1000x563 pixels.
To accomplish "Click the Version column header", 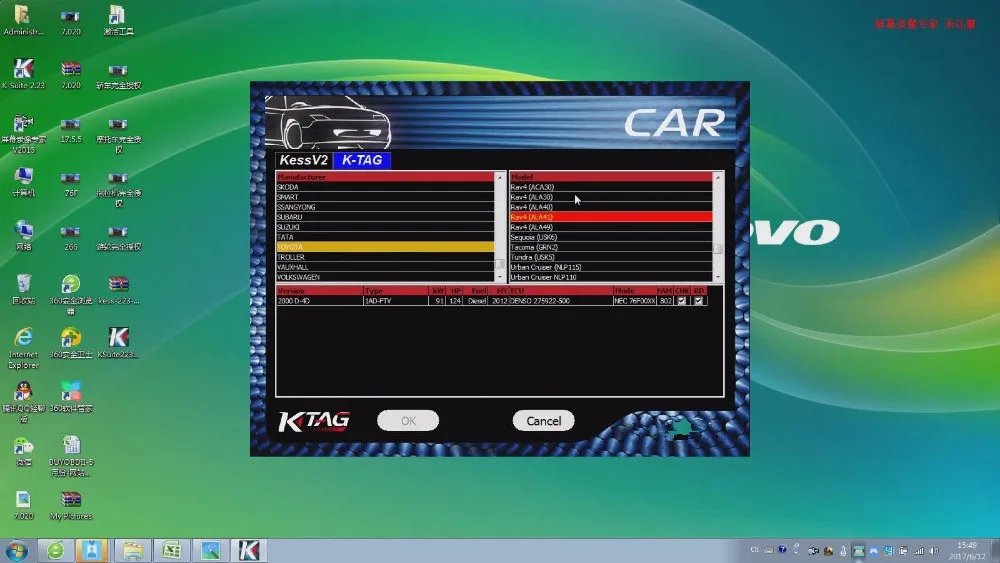I will click(320, 291).
